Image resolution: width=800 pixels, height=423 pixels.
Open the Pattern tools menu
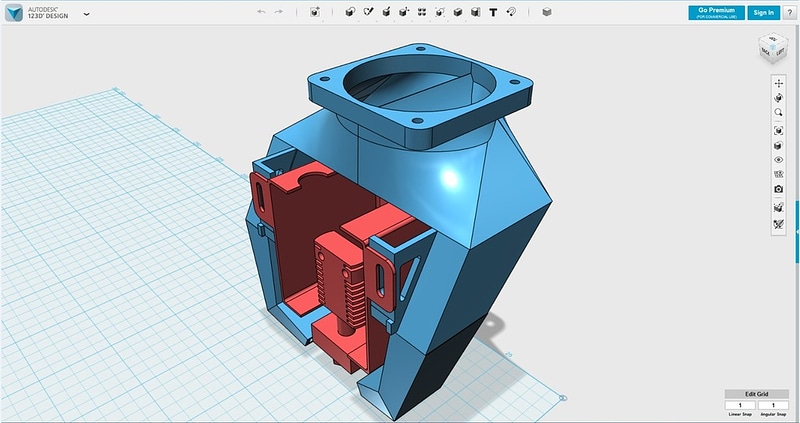coord(422,12)
